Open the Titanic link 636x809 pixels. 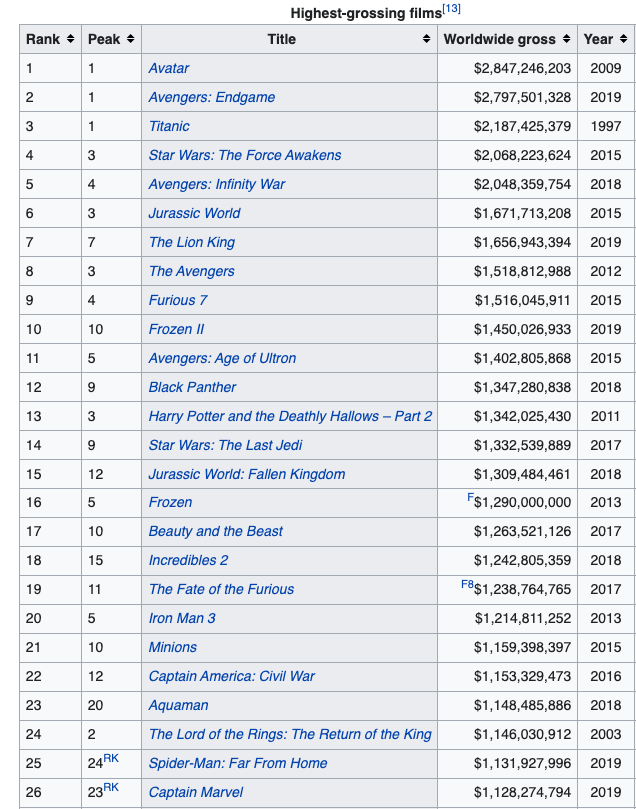click(x=169, y=126)
